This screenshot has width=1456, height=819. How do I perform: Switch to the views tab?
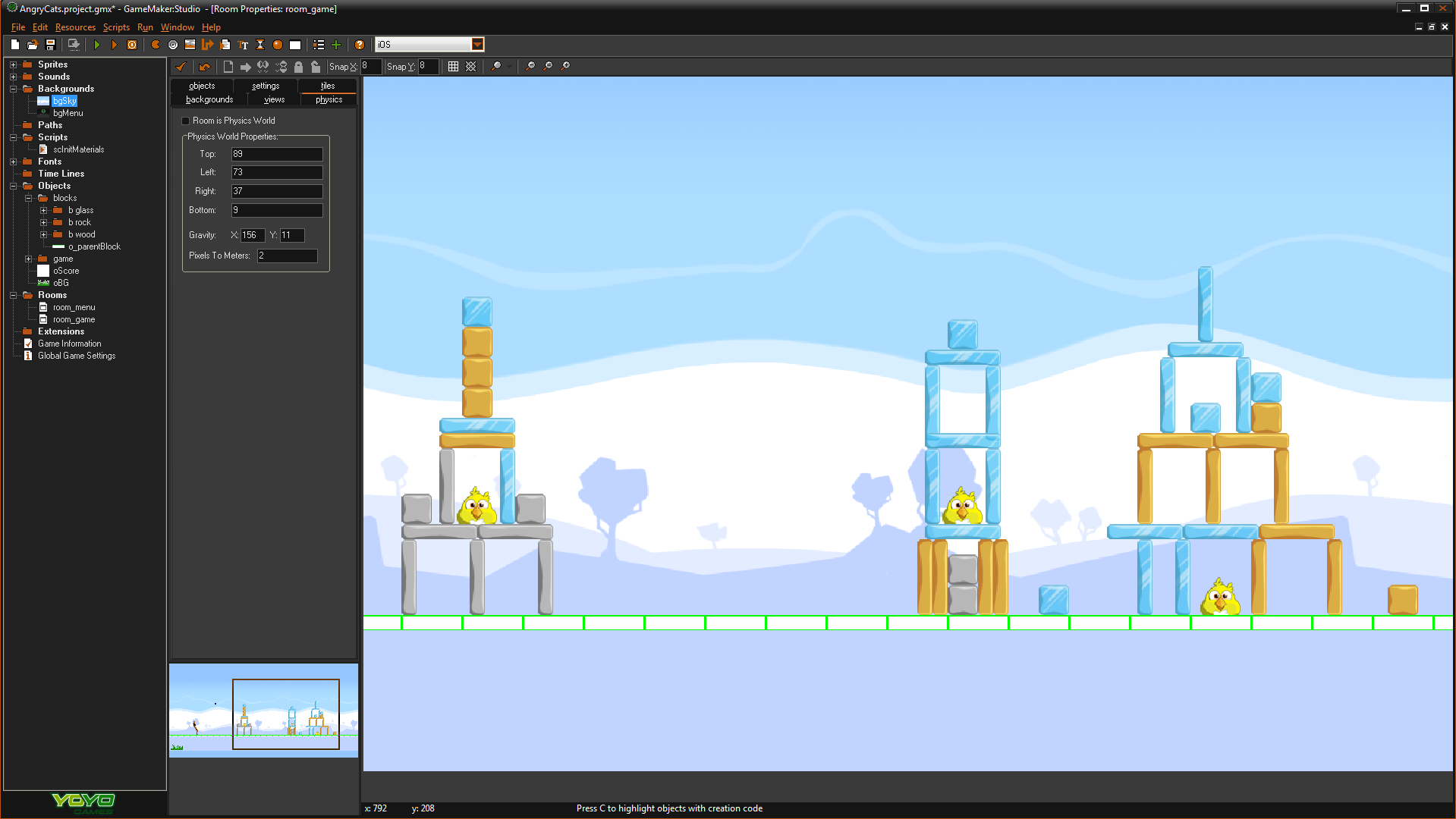click(274, 99)
